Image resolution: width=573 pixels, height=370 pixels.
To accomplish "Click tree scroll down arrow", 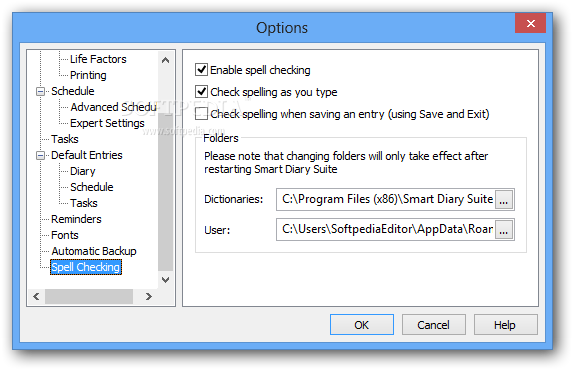I will (166, 280).
